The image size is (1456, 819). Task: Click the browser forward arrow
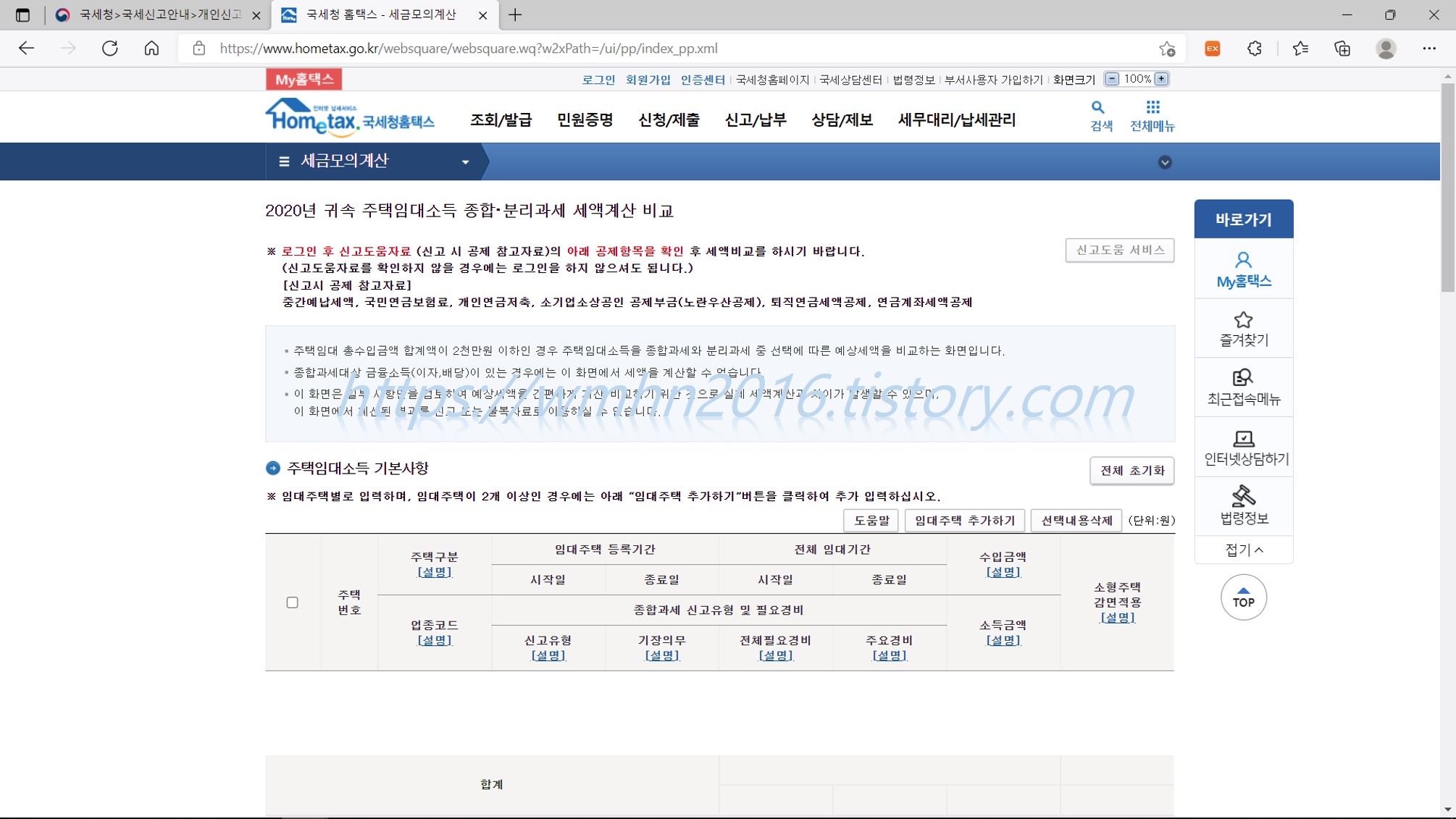tap(68, 49)
